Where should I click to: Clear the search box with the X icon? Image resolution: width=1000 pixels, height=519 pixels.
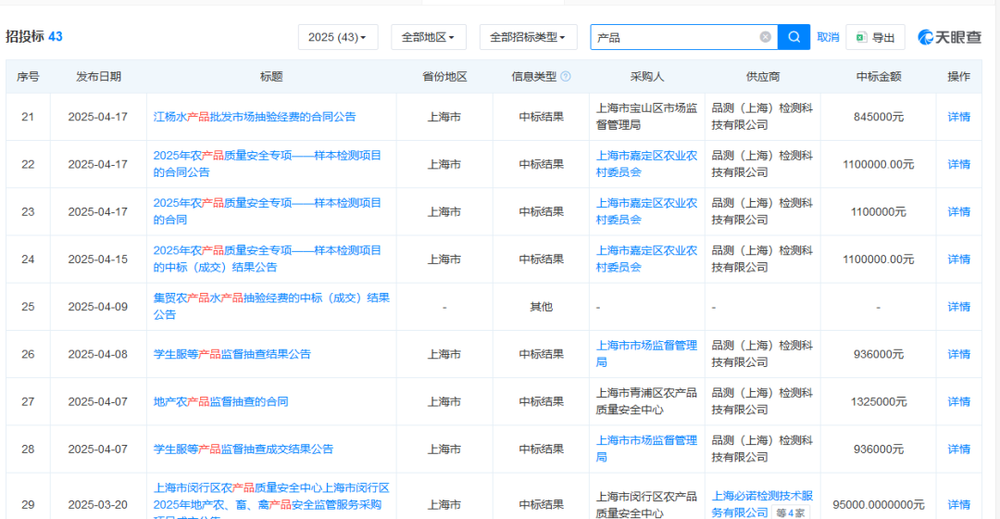[765, 37]
